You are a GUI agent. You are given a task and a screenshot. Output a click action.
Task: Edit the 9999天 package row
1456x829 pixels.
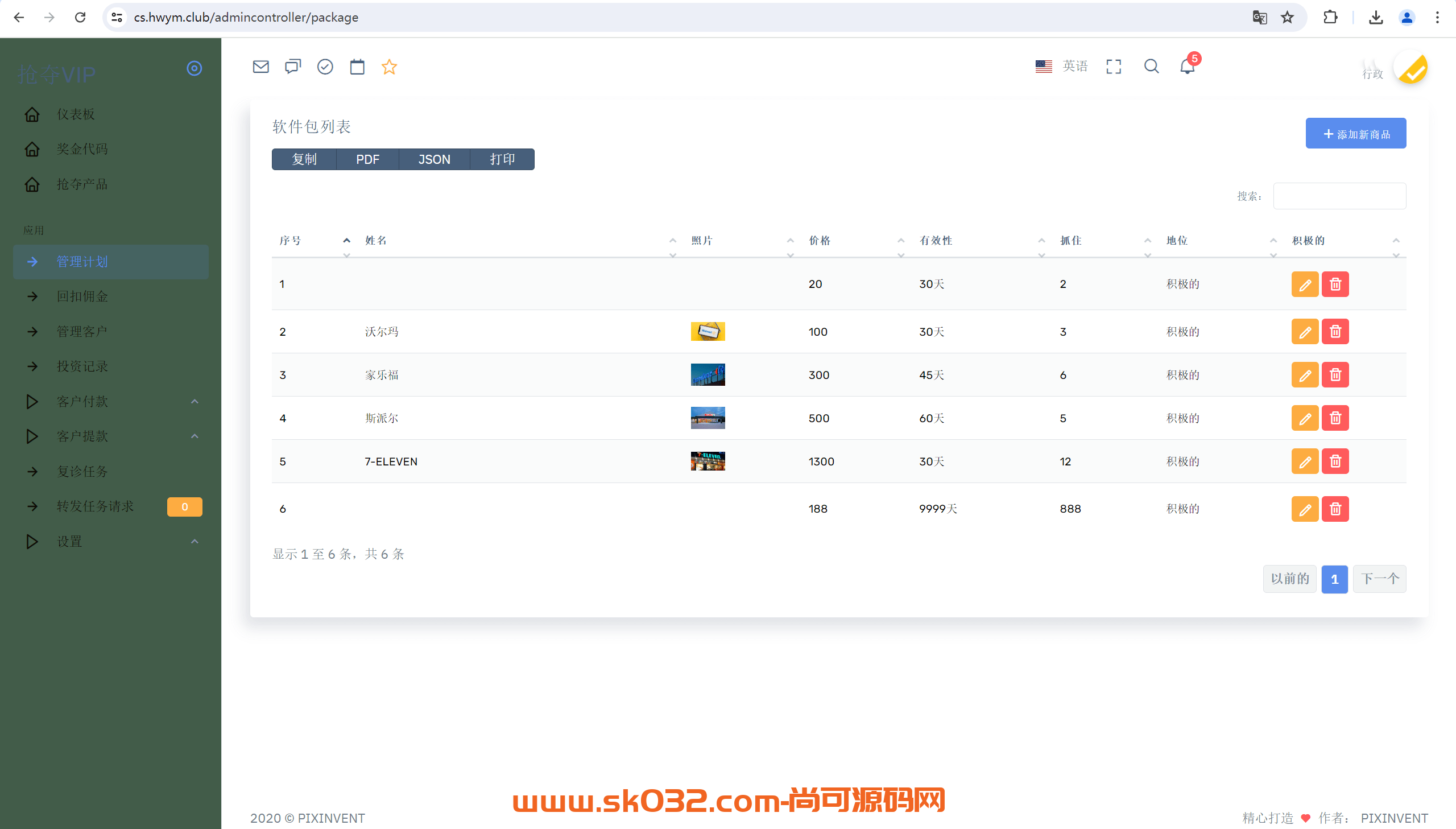(x=1305, y=509)
